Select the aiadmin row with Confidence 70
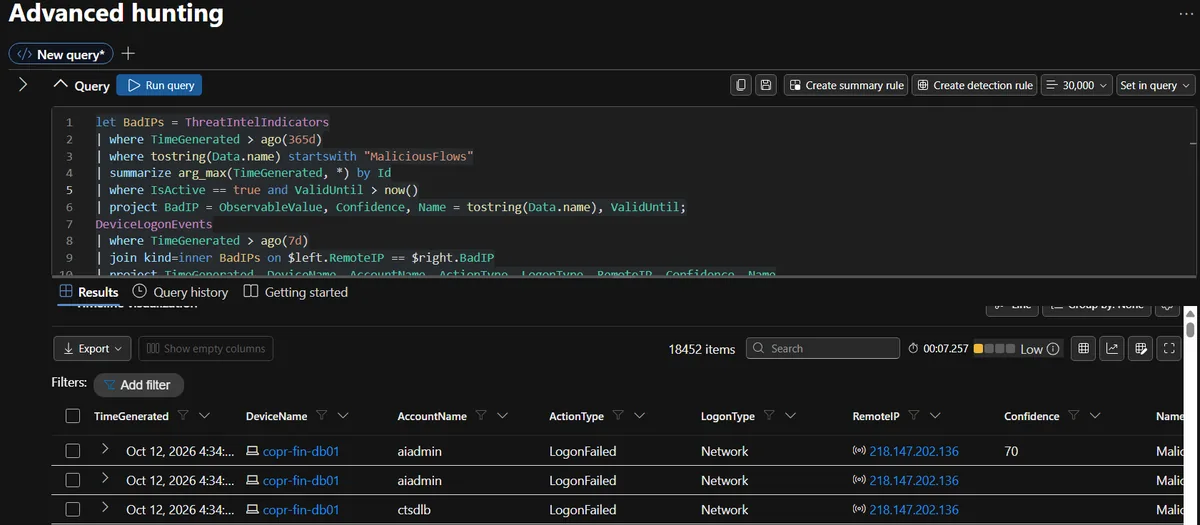Image resolution: width=1200 pixels, height=525 pixels. click(72, 451)
